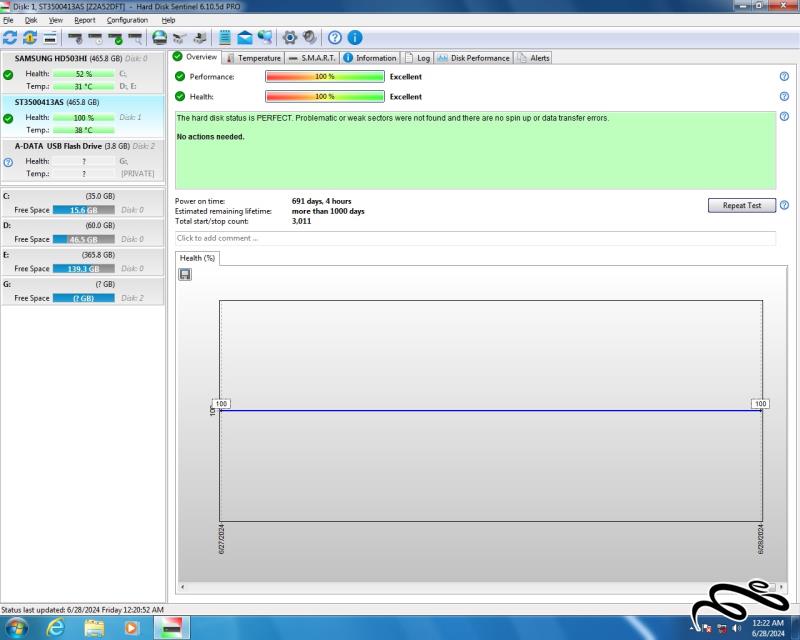Switch to the Temperature tab
800x640 pixels.
coord(254,58)
